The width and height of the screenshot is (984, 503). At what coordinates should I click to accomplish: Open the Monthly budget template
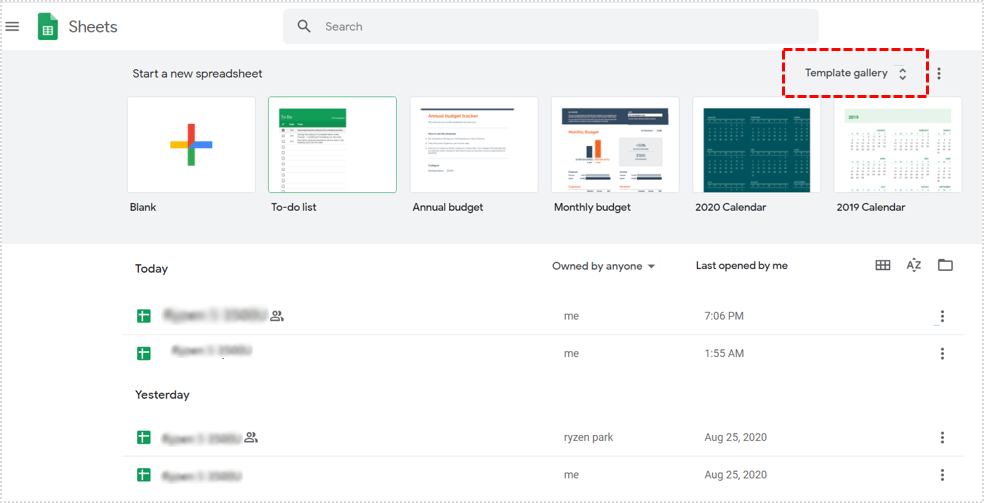point(615,145)
